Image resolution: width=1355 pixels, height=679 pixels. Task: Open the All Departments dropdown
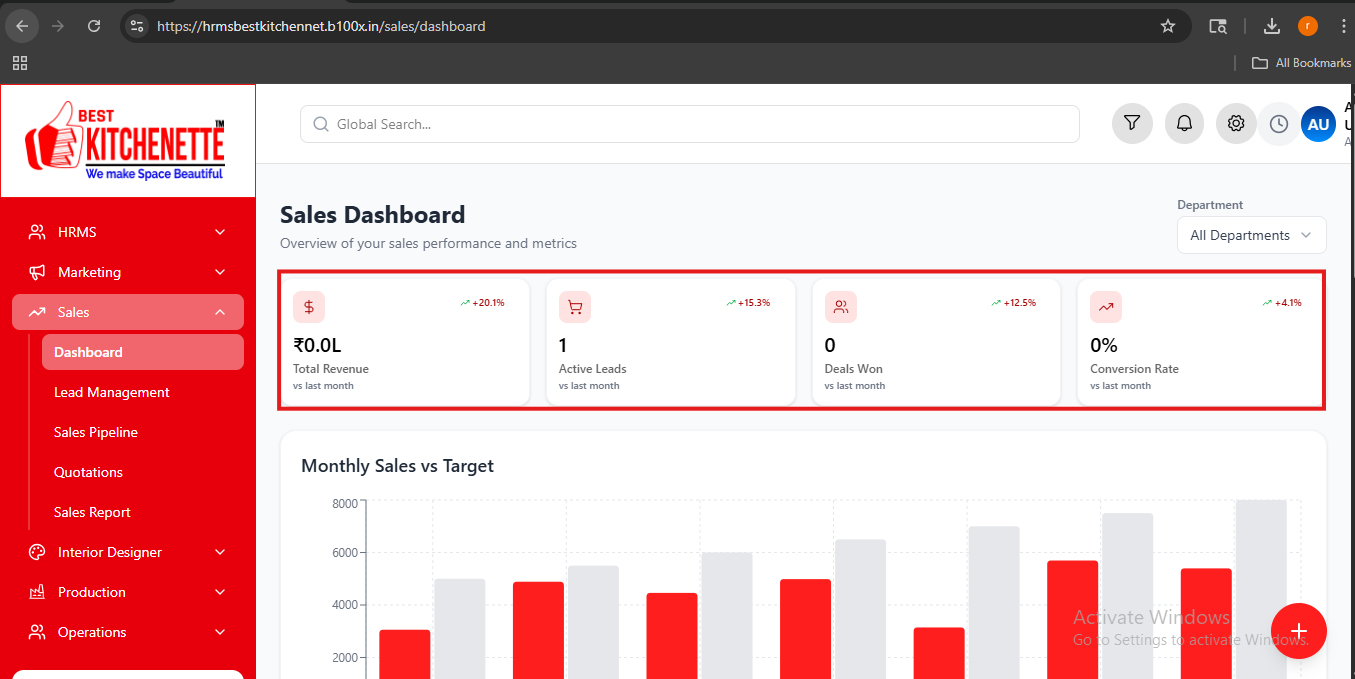(x=1252, y=235)
